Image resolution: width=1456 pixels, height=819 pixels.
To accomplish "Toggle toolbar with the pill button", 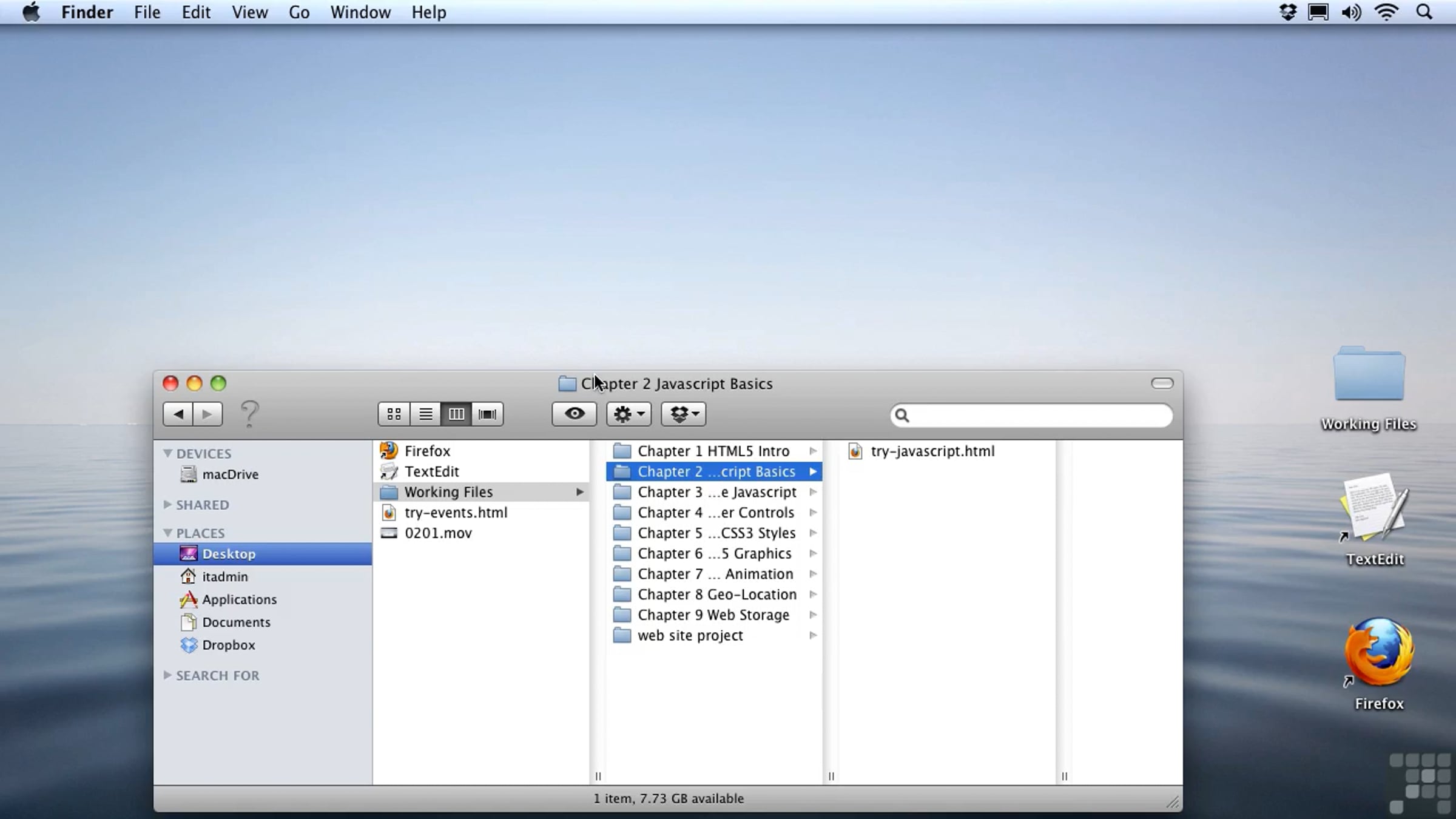I will tap(1162, 383).
